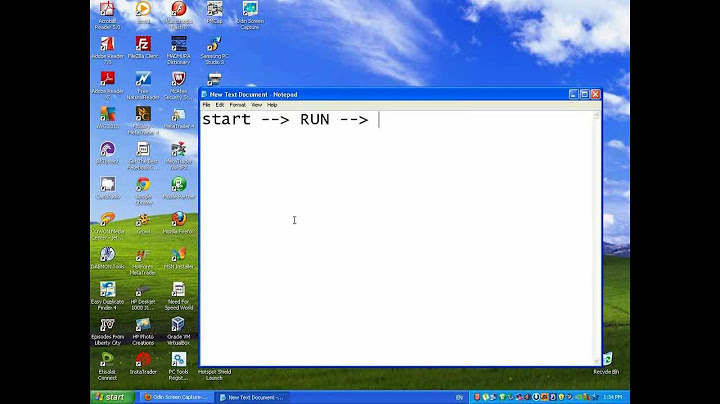This screenshot has height=404, width=720.
Task: Maximize the Notepad window
Action: 585,94
